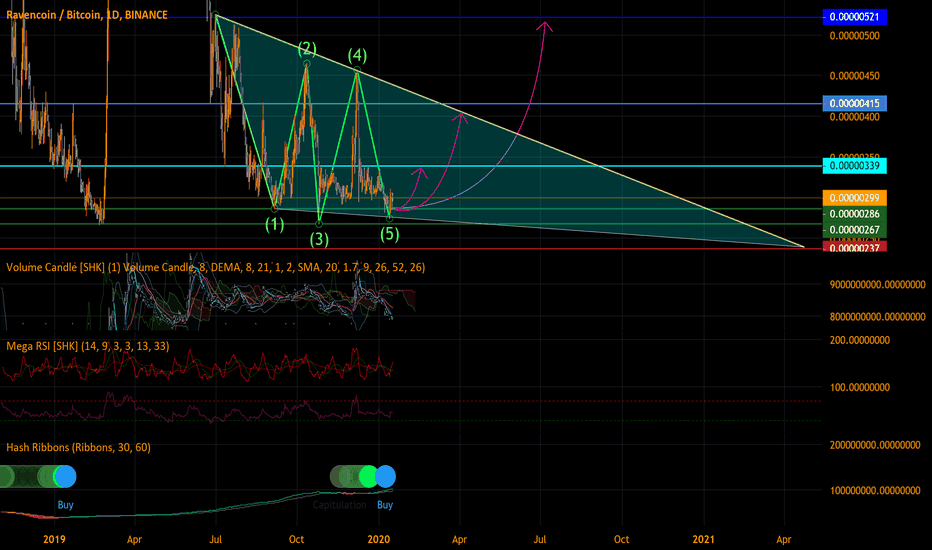The image size is (932, 550).
Task: Select the green 0.00000286 price label
Action: [x=854, y=214]
